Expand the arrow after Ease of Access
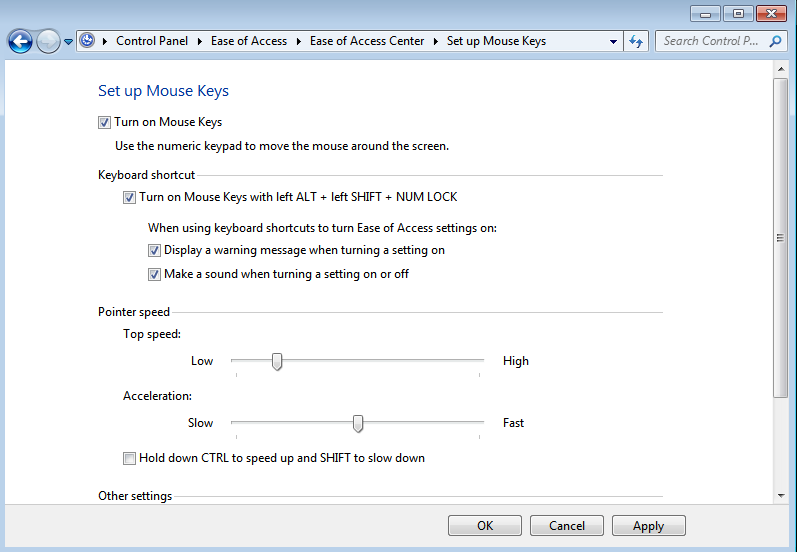Screen dimensions: 797x552 click(299, 41)
